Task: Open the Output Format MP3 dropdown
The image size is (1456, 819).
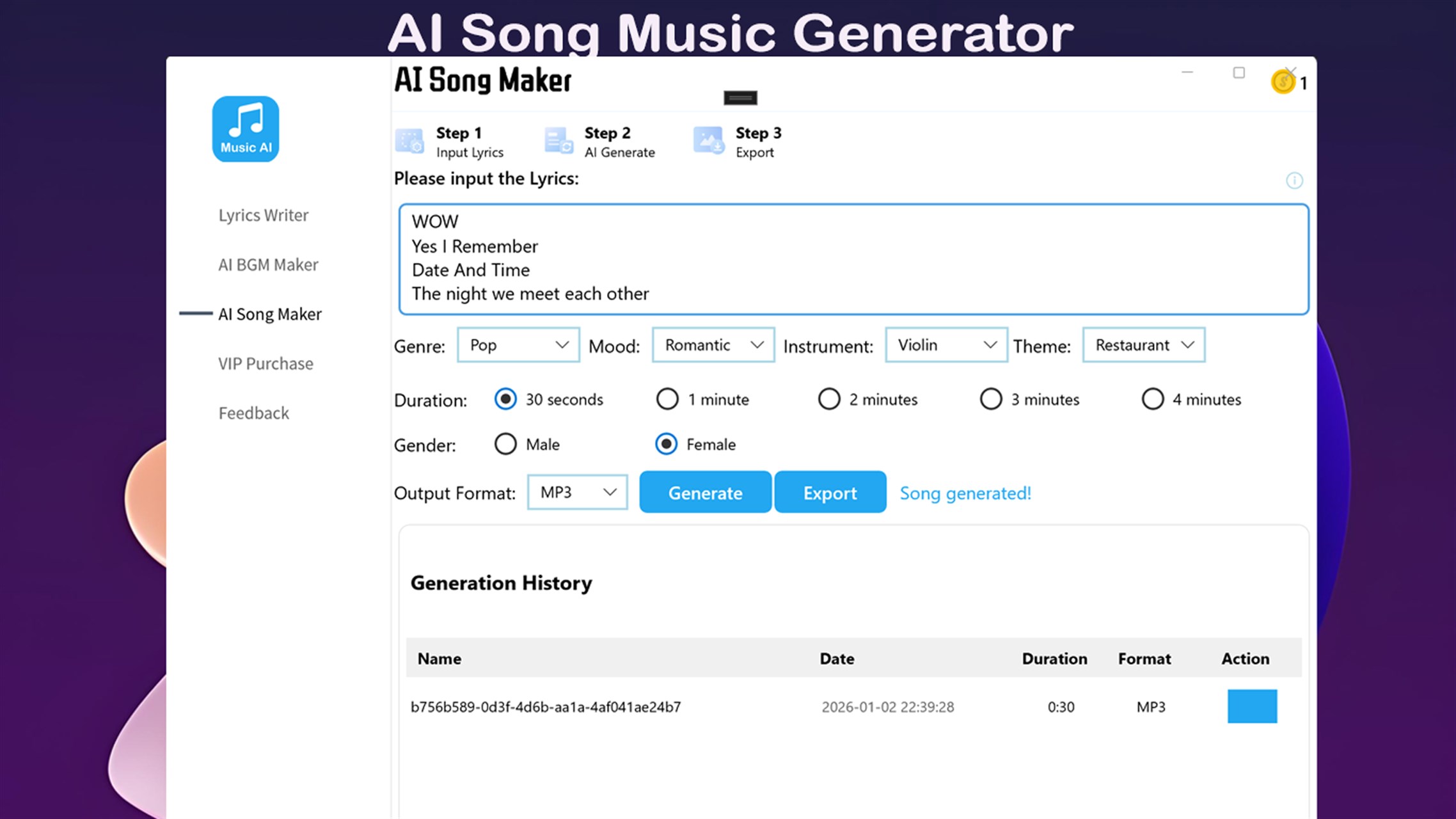Action: [577, 493]
